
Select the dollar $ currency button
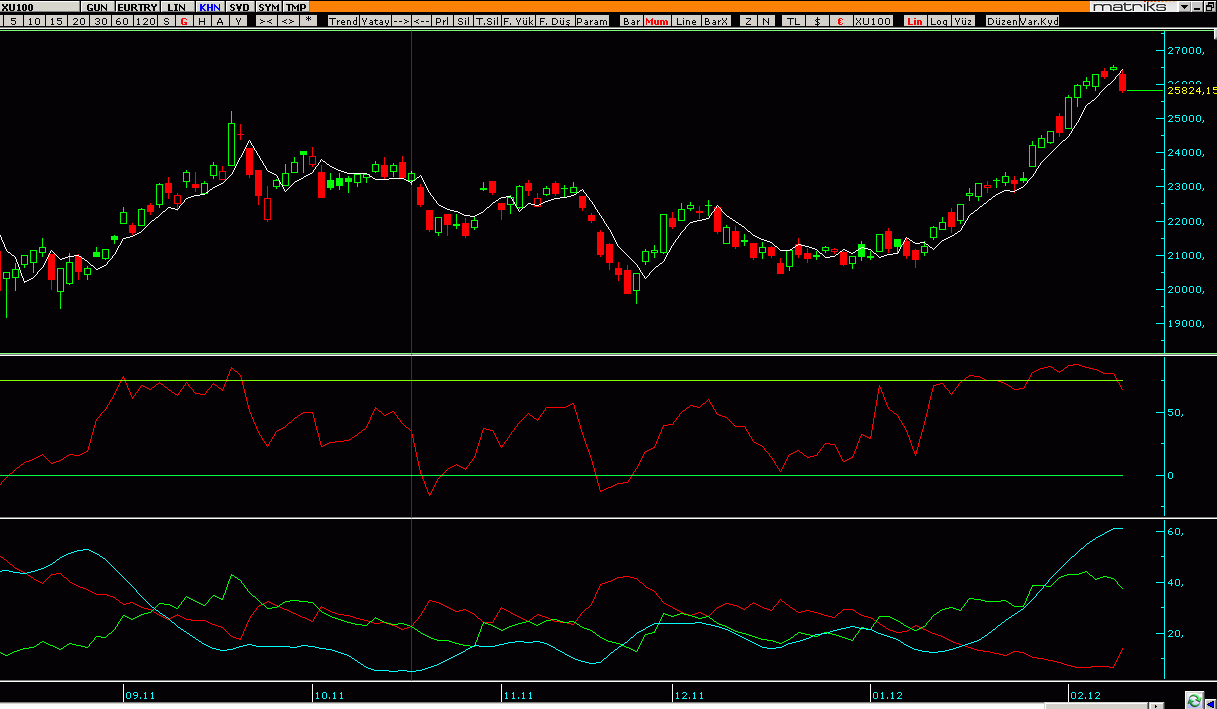coord(818,21)
